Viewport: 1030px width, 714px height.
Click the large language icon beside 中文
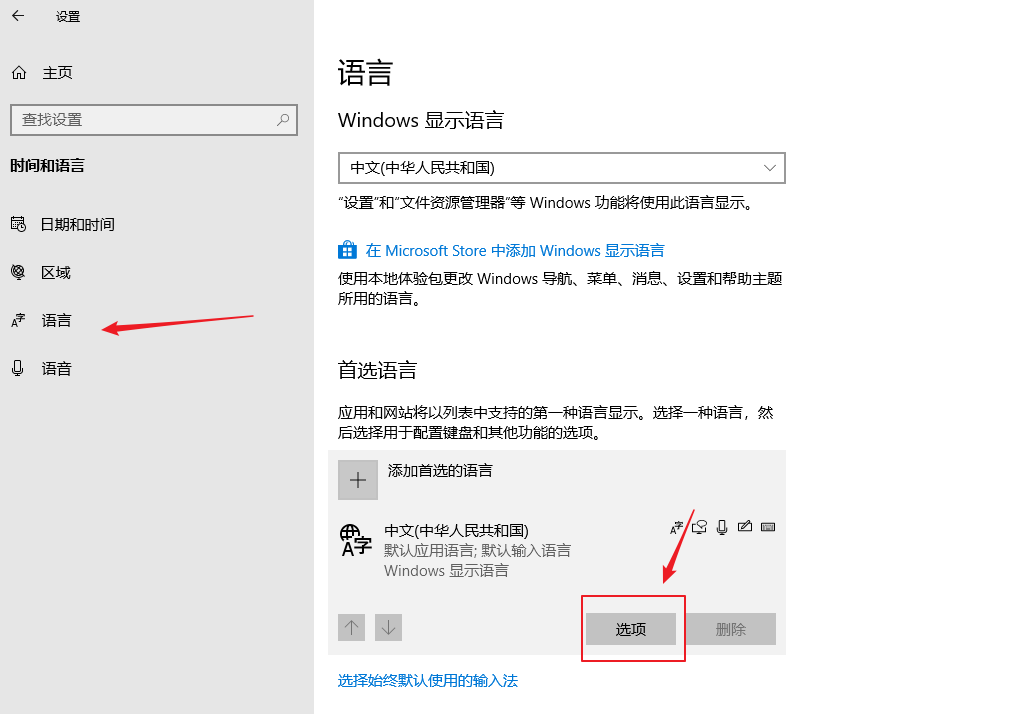click(x=355, y=540)
